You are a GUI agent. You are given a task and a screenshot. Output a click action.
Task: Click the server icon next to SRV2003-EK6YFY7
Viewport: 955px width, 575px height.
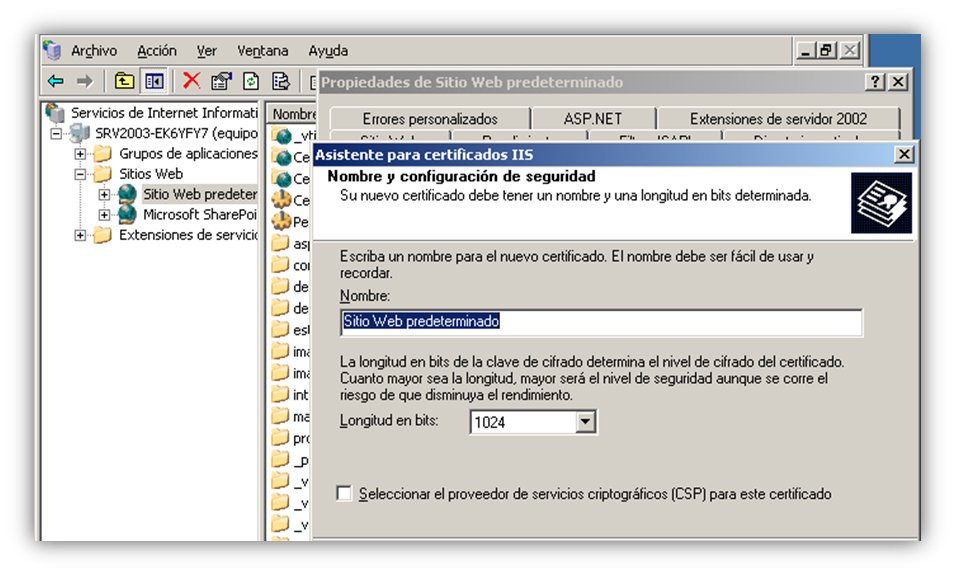pos(80,133)
